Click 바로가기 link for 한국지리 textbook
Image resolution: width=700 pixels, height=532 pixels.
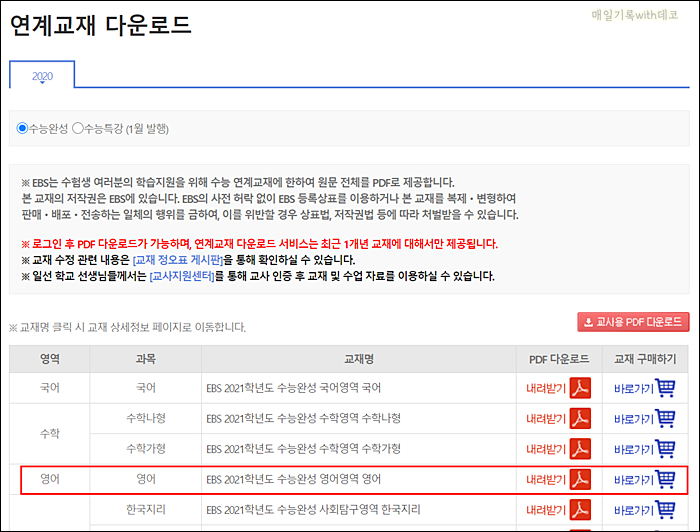click(x=634, y=511)
